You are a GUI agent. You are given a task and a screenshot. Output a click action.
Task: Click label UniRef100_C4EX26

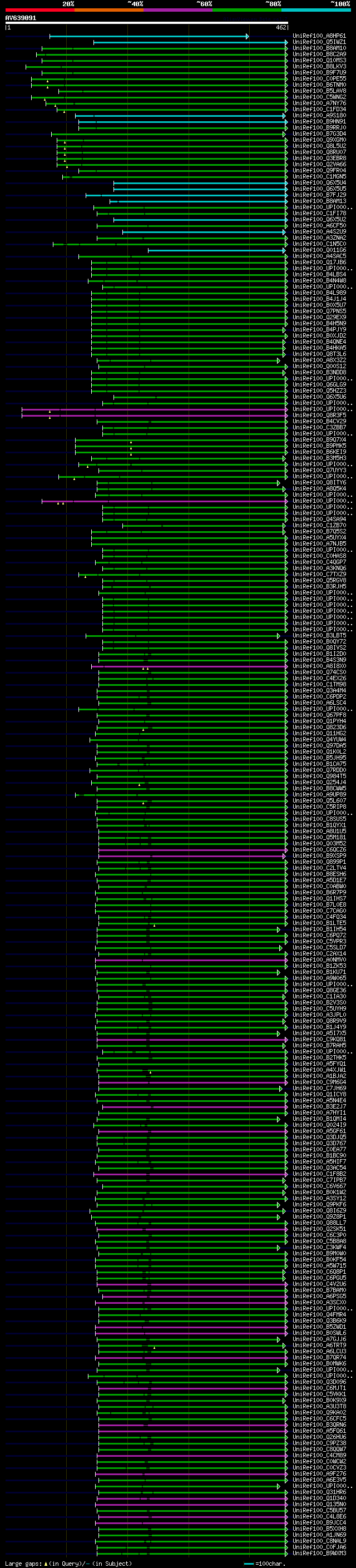click(319, 679)
